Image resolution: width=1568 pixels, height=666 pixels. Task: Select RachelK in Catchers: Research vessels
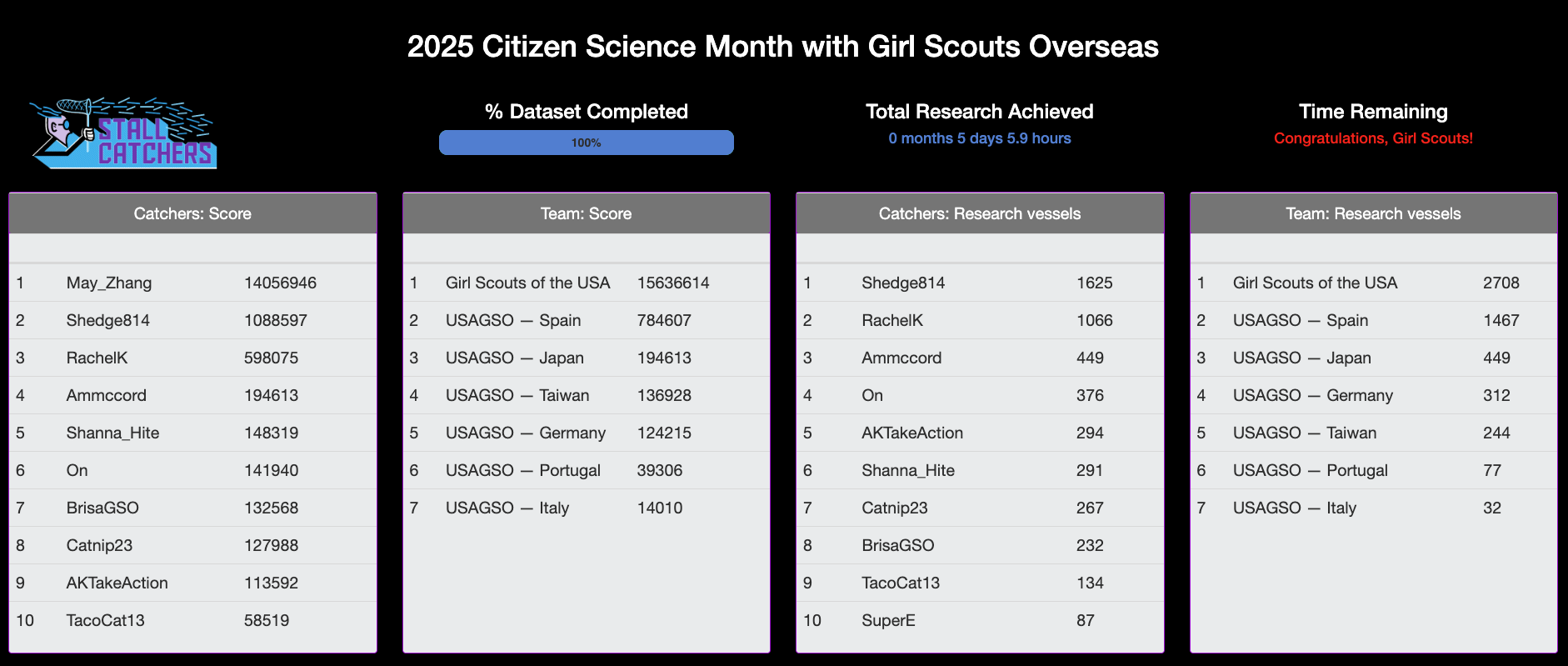pos(892,320)
